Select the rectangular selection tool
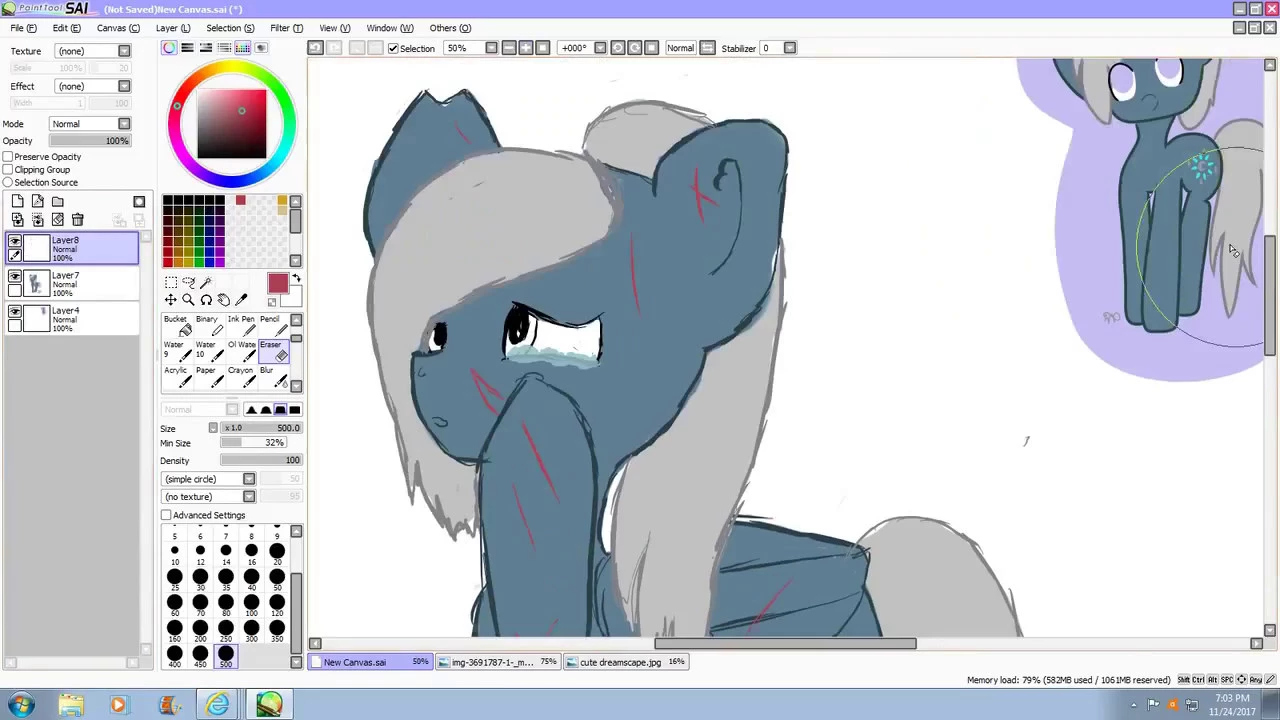 pyautogui.click(x=171, y=282)
